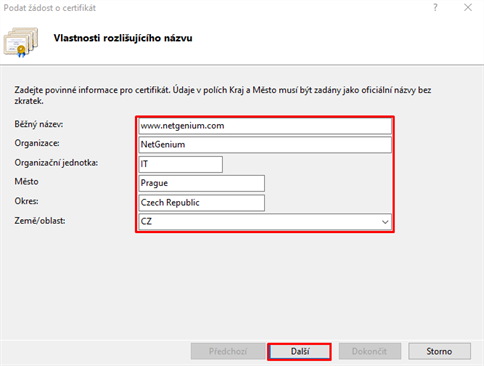Click the Okres label text
Image resolution: width=484 pixels, height=366 pixels.
(x=26, y=201)
